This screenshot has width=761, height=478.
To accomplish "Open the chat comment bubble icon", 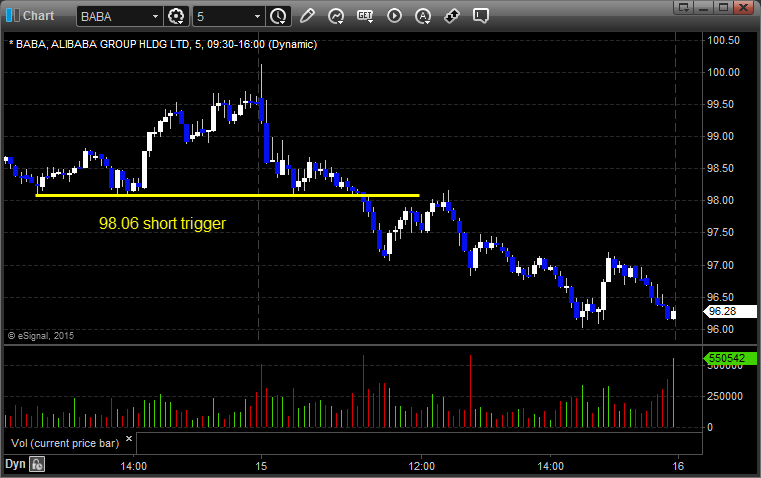I will click(480, 16).
